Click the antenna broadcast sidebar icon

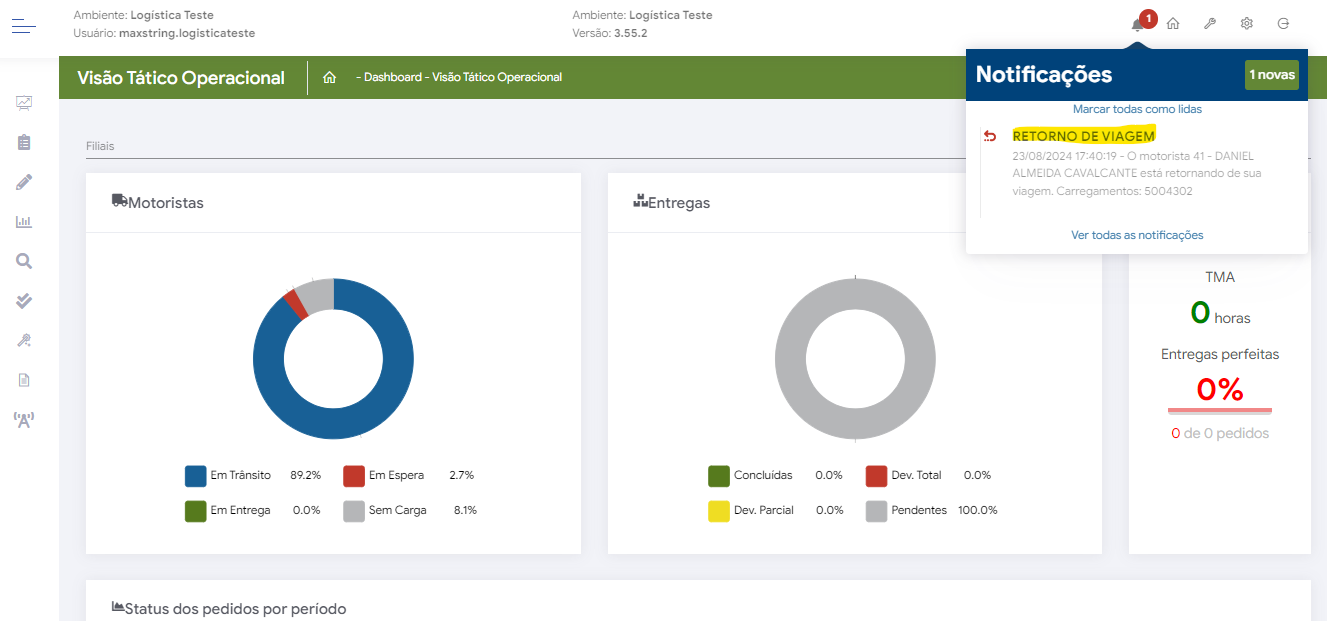[x=24, y=420]
